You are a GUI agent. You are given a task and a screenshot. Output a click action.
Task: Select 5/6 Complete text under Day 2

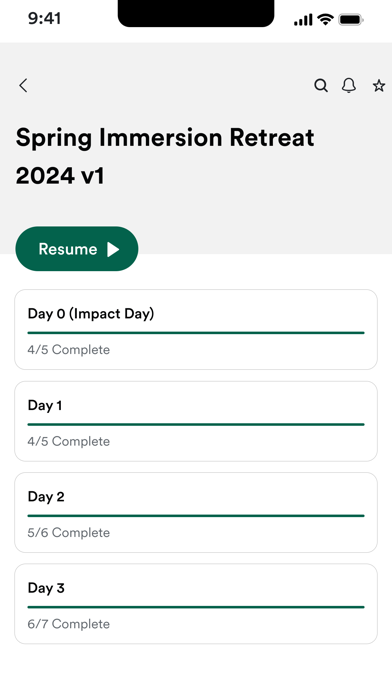(x=68, y=533)
